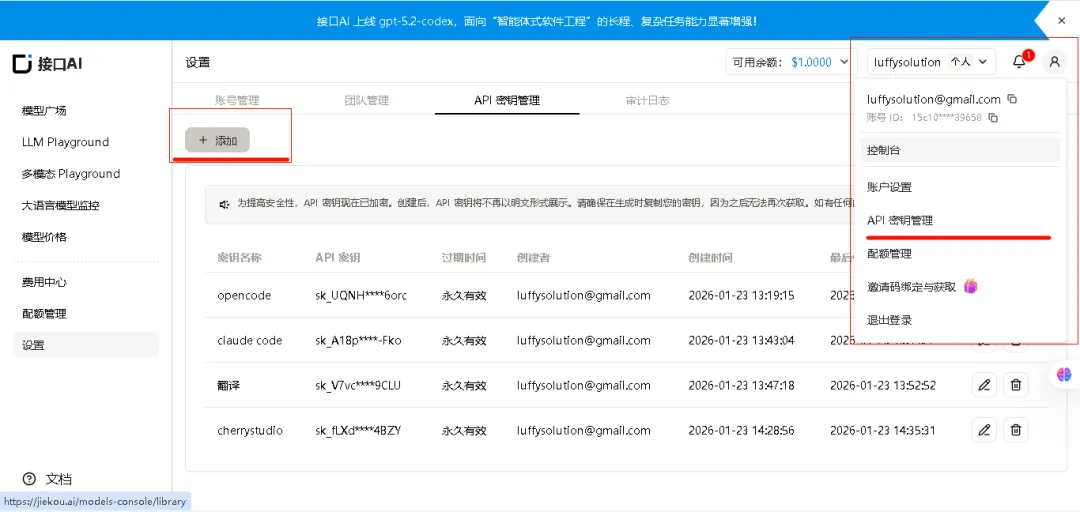Delete the 翻译 API key
Image resolution: width=1080 pixels, height=512 pixels.
coord(1015,385)
